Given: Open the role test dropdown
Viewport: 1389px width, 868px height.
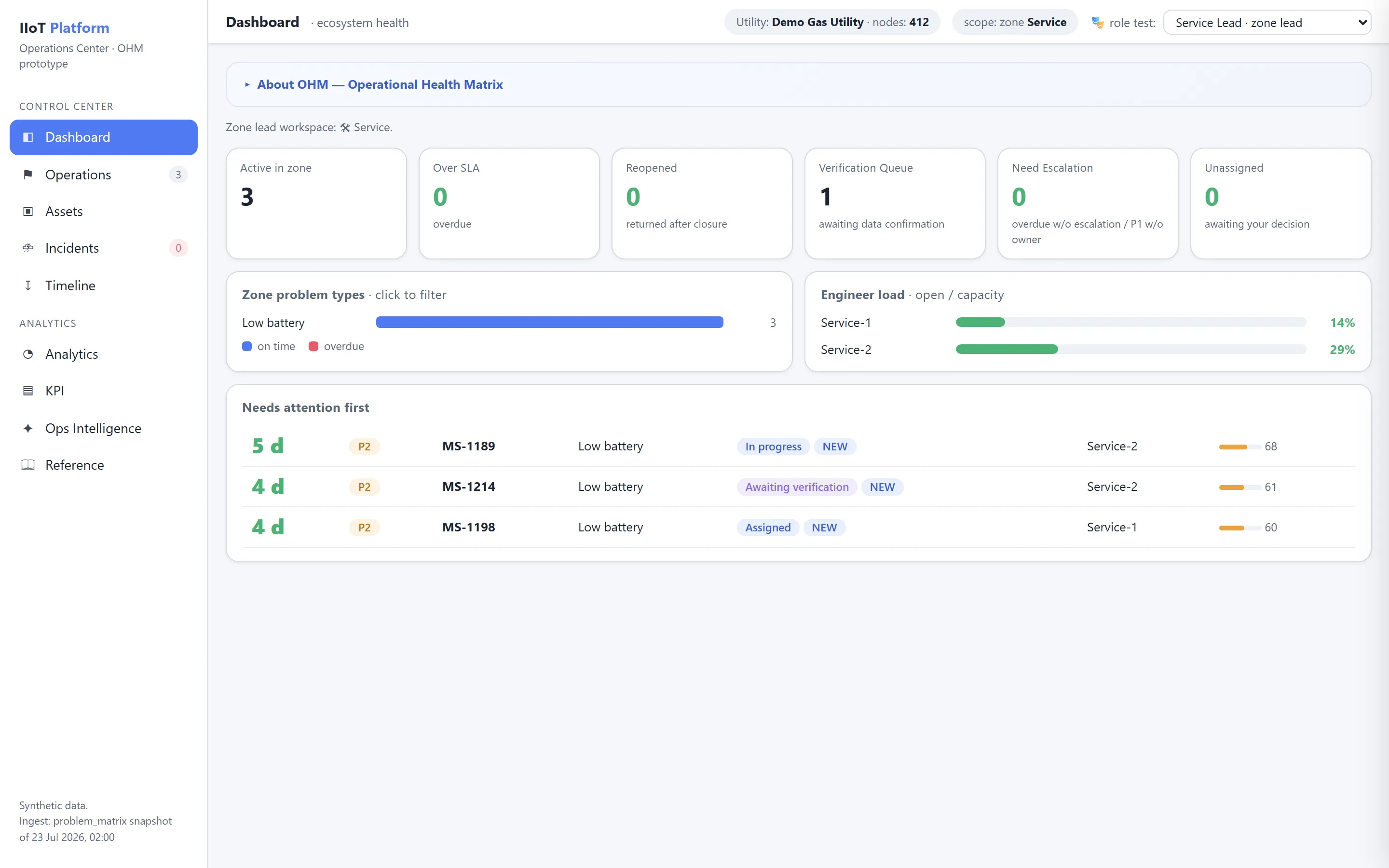Looking at the screenshot, I should [x=1267, y=23].
